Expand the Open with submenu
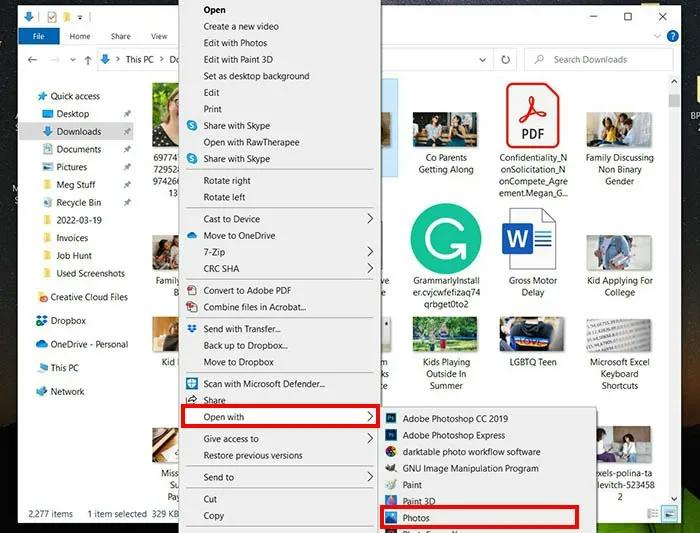Image resolution: width=700 pixels, height=533 pixels. [x=280, y=416]
